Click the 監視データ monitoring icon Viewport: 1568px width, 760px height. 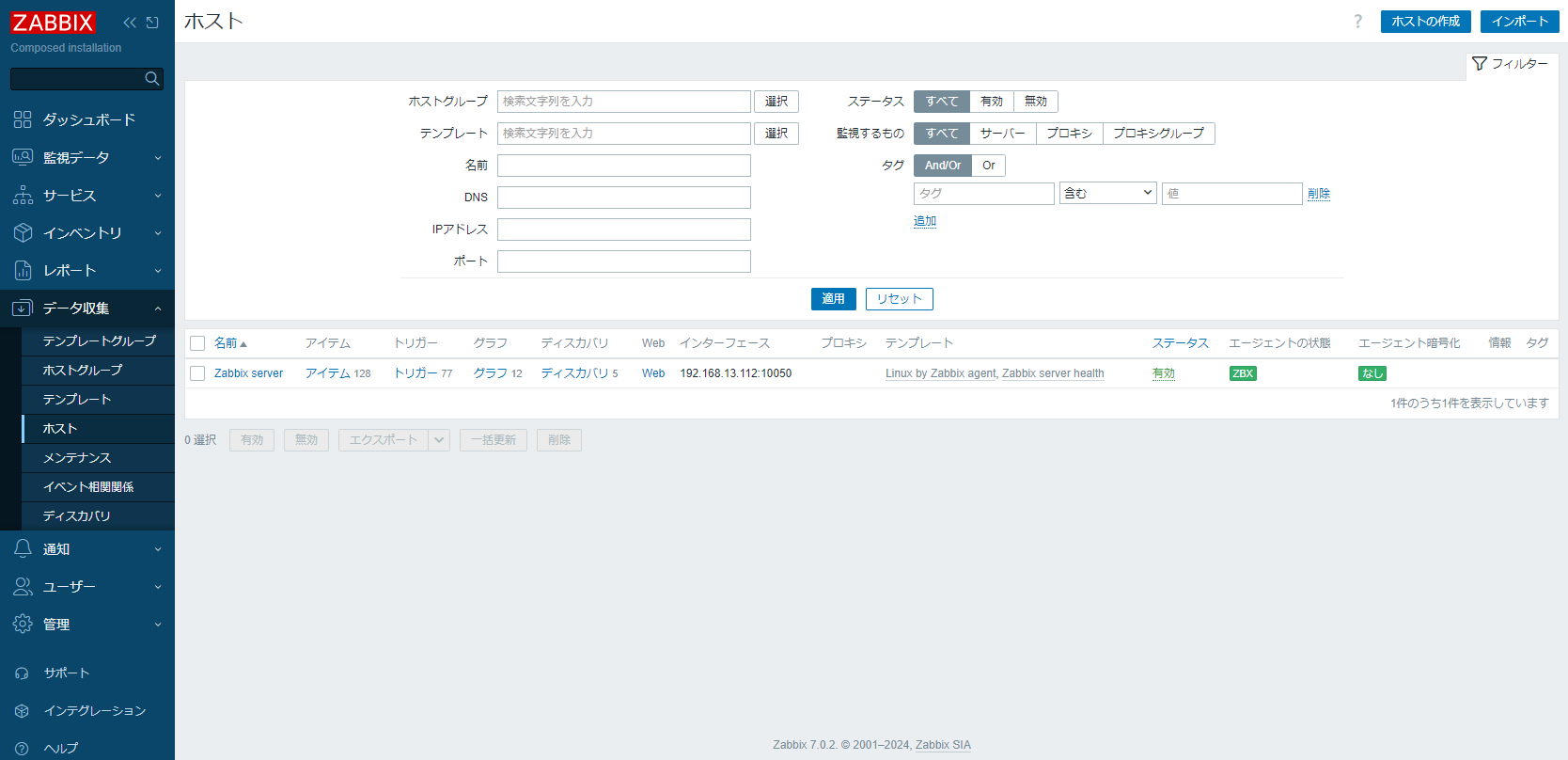click(23, 157)
